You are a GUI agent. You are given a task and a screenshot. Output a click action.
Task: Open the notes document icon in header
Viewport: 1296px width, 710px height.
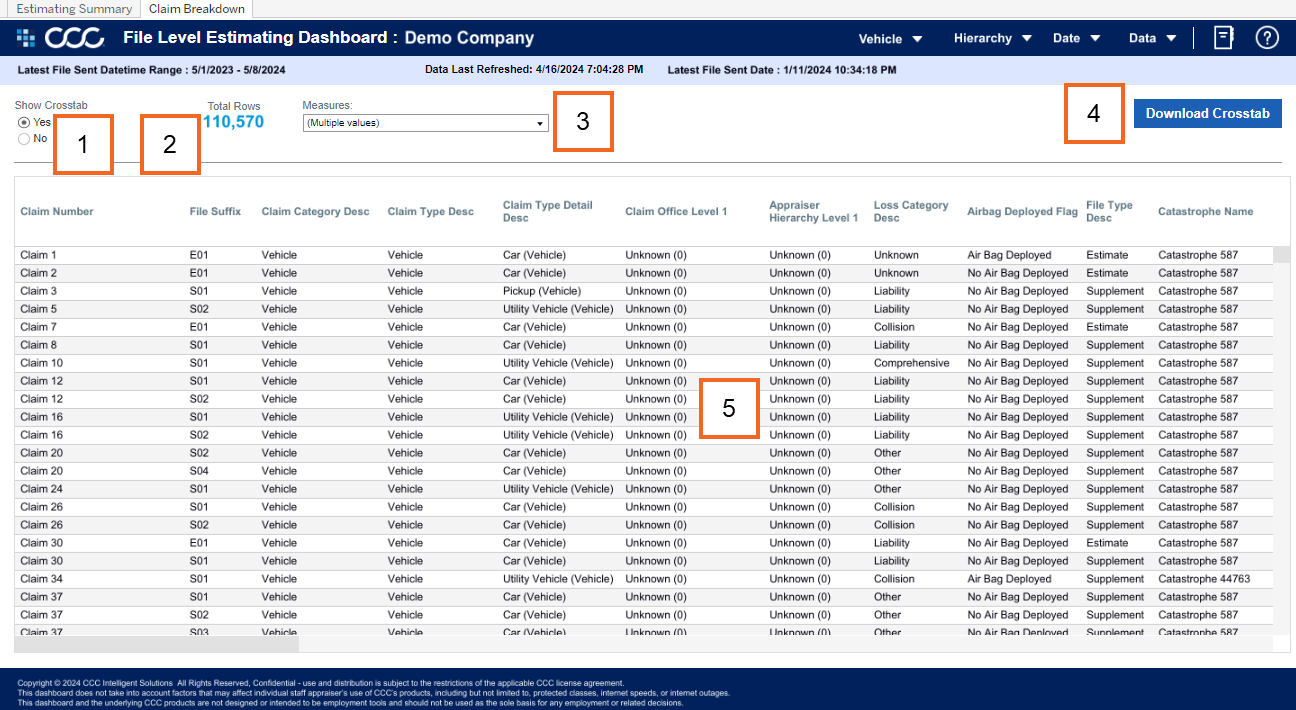coord(1223,38)
